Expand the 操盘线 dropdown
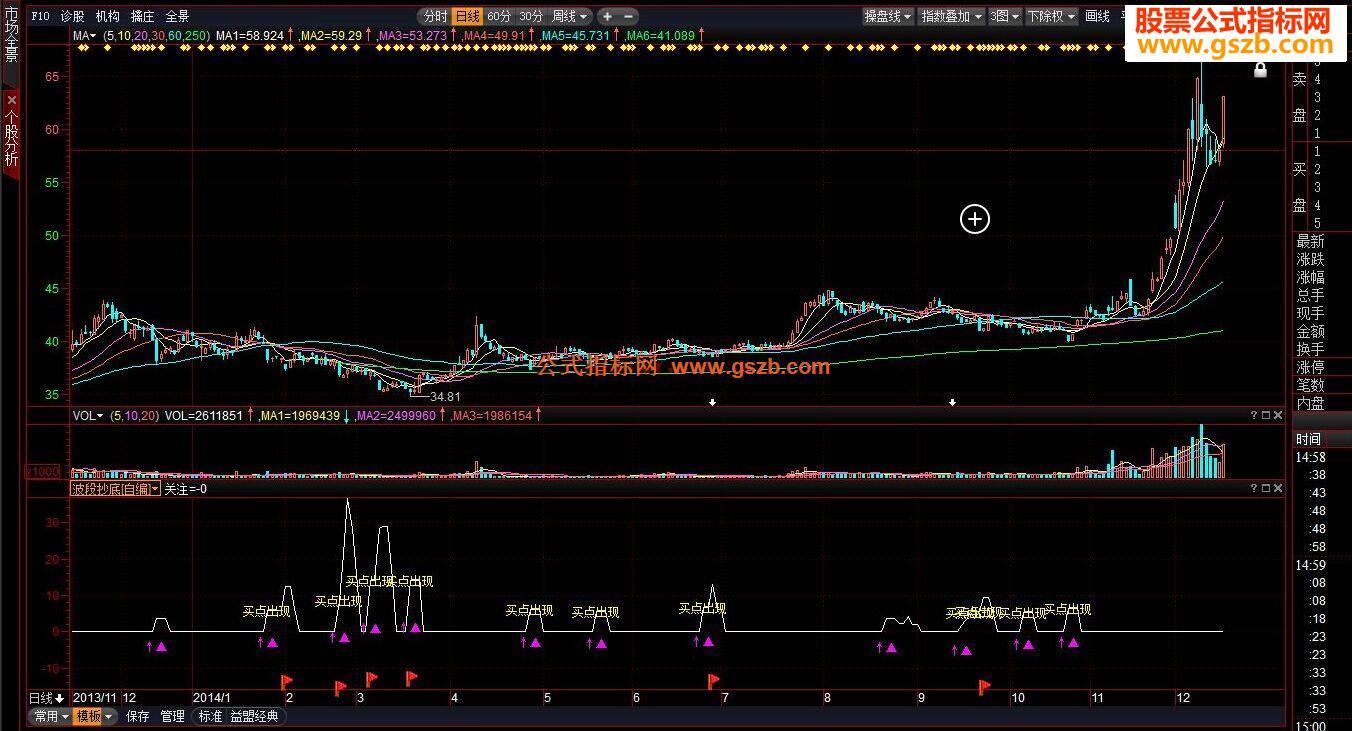Image resolution: width=1352 pixels, height=731 pixels. (888, 16)
